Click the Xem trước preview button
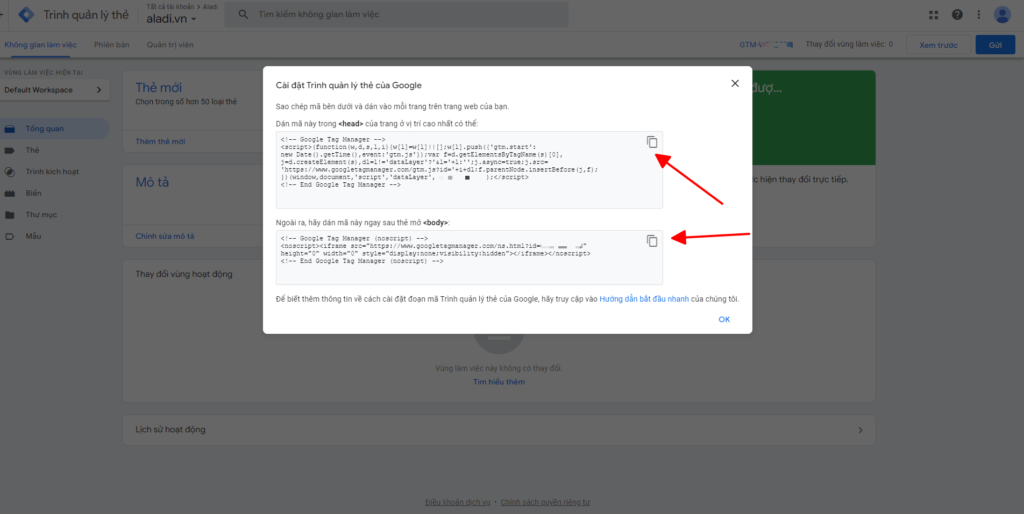Screen dimensions: 1024x514 938,45
